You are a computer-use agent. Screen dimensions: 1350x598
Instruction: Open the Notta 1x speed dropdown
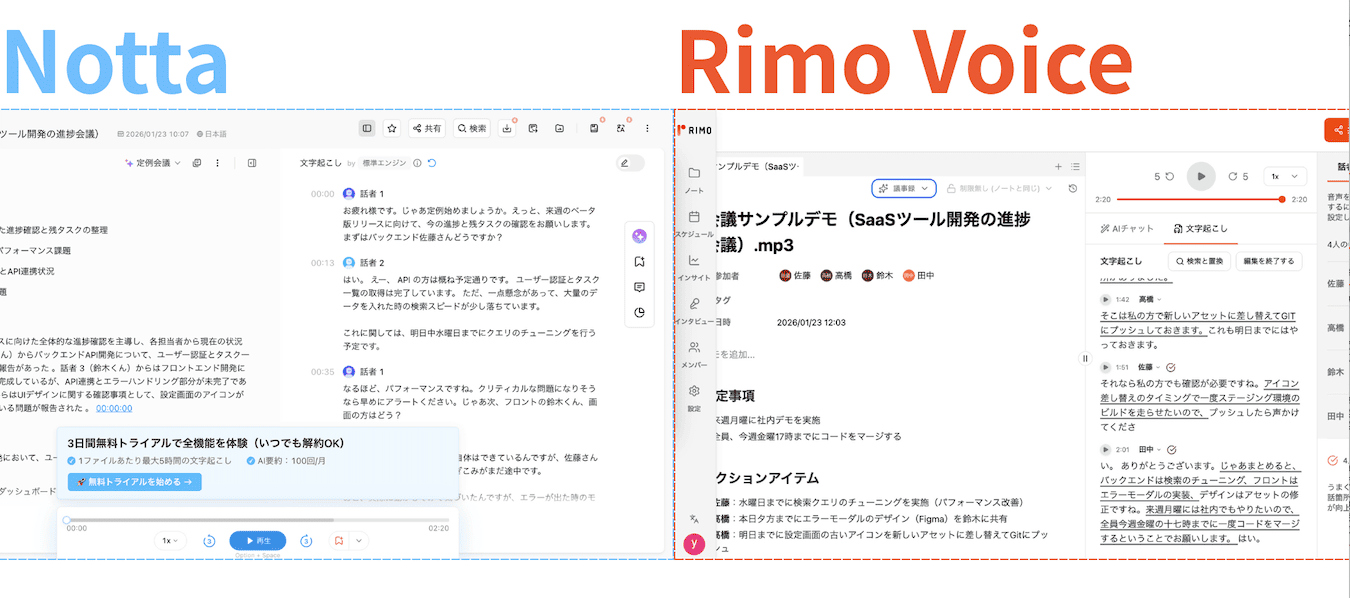point(170,541)
